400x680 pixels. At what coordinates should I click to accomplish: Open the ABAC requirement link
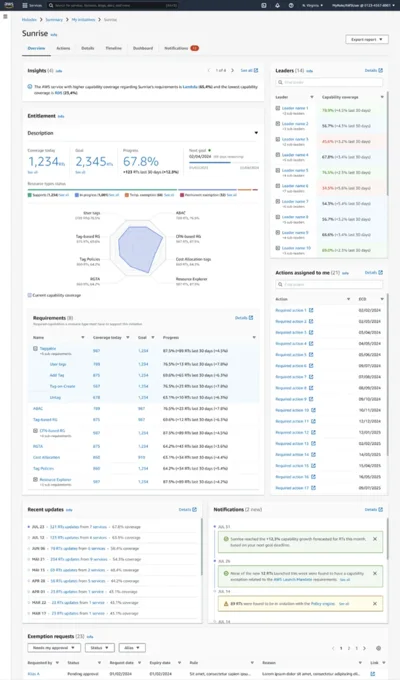coord(38,409)
